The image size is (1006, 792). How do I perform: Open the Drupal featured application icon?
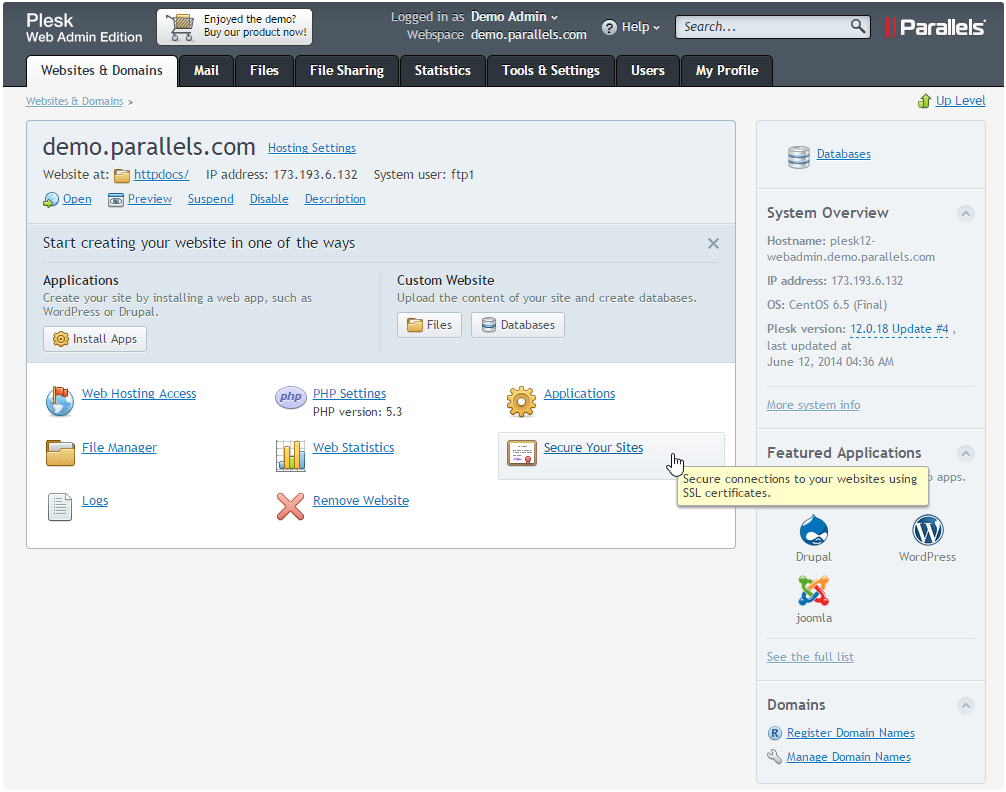[813, 530]
